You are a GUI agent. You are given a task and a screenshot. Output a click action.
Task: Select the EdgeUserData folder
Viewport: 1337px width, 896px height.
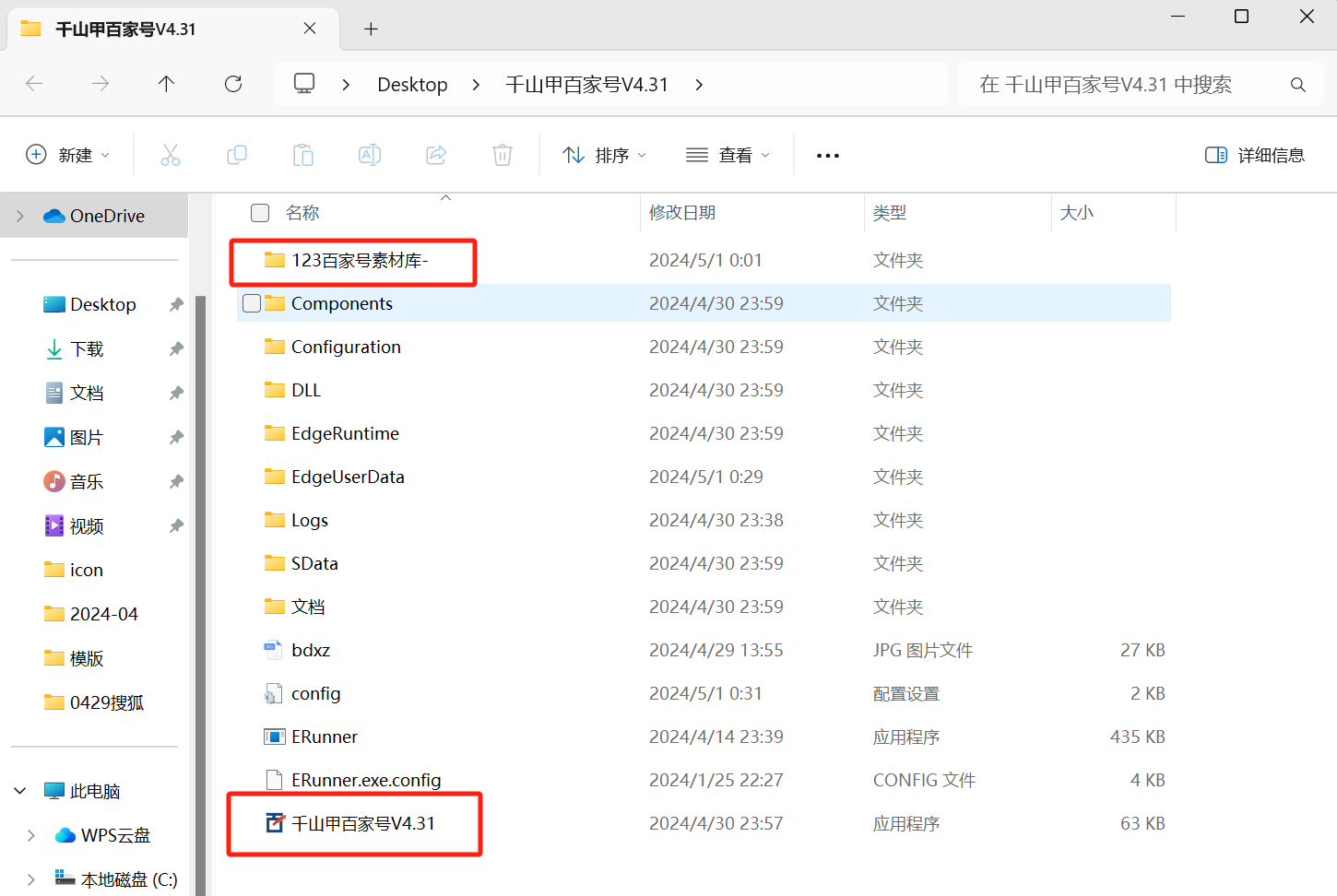pos(704,477)
